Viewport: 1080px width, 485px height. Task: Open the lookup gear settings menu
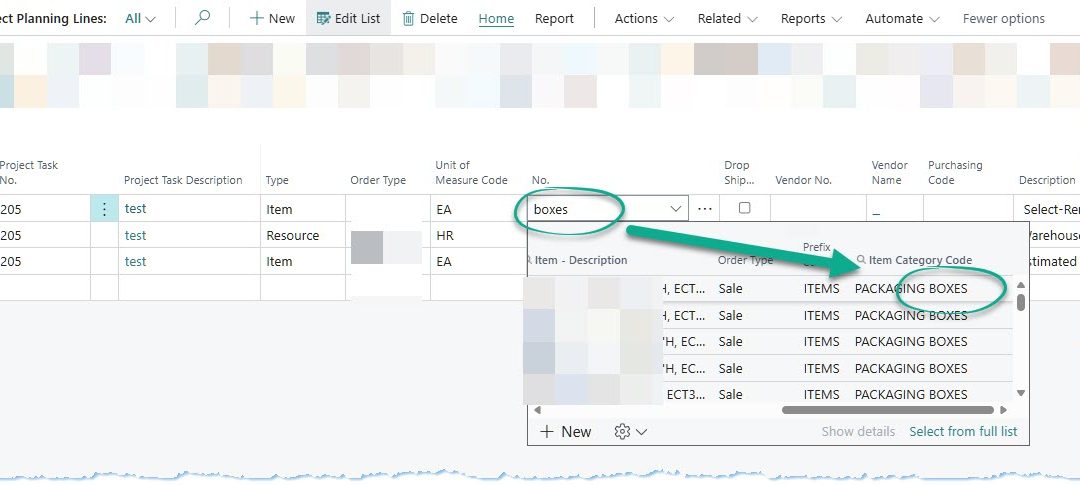[x=630, y=432]
